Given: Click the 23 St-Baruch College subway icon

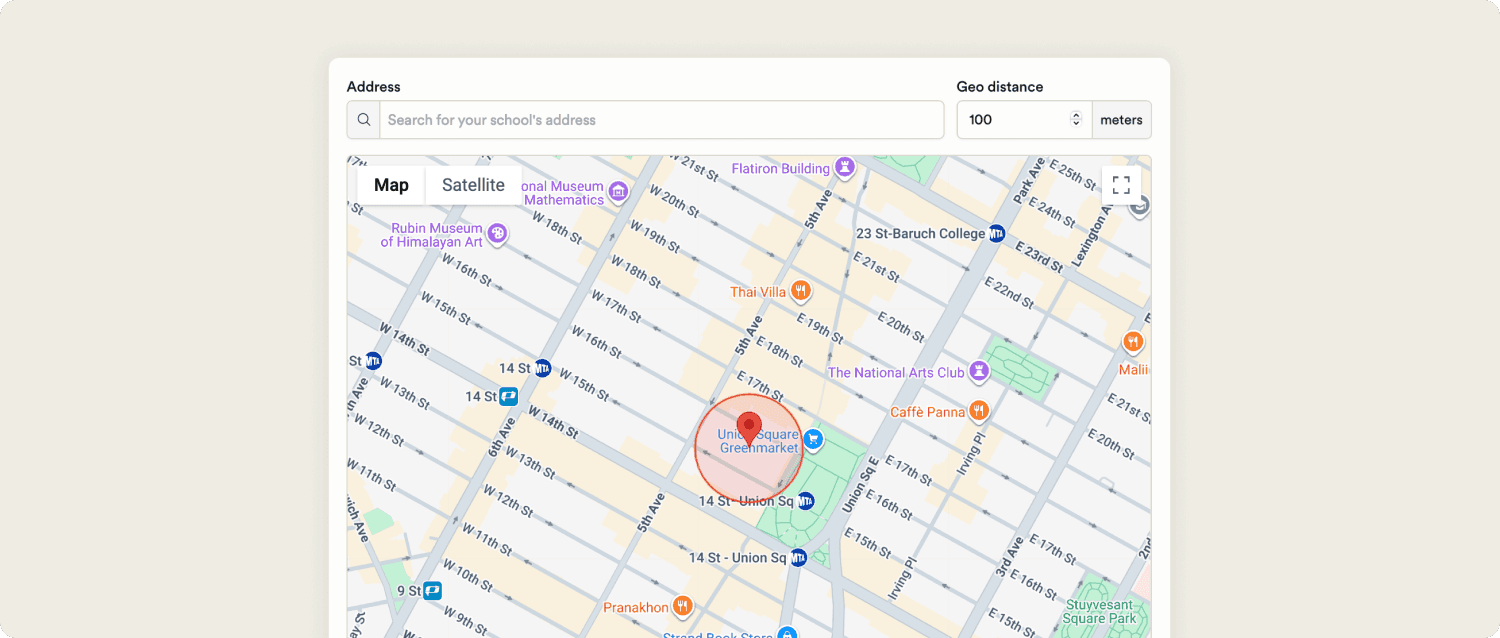Looking at the screenshot, I should [x=997, y=234].
